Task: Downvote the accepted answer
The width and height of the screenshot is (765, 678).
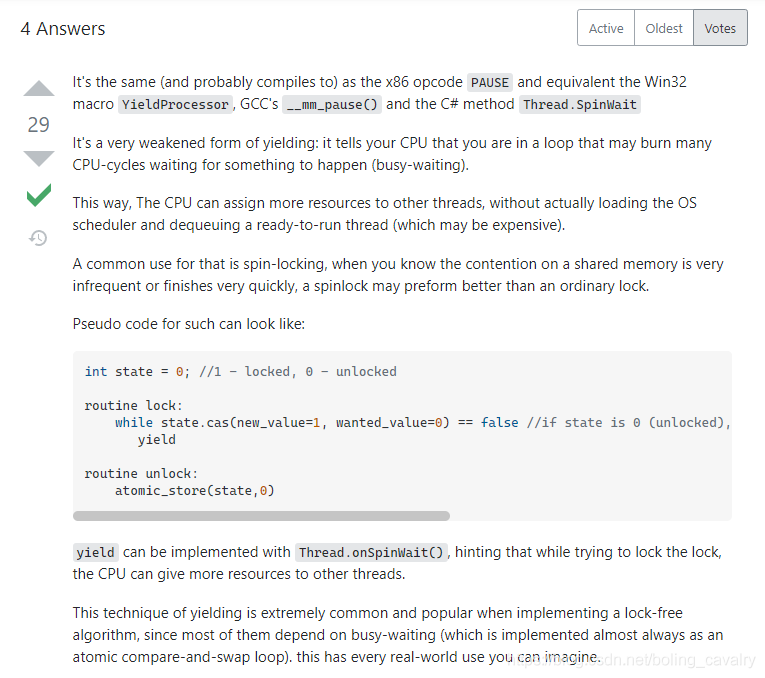Action: [39, 159]
